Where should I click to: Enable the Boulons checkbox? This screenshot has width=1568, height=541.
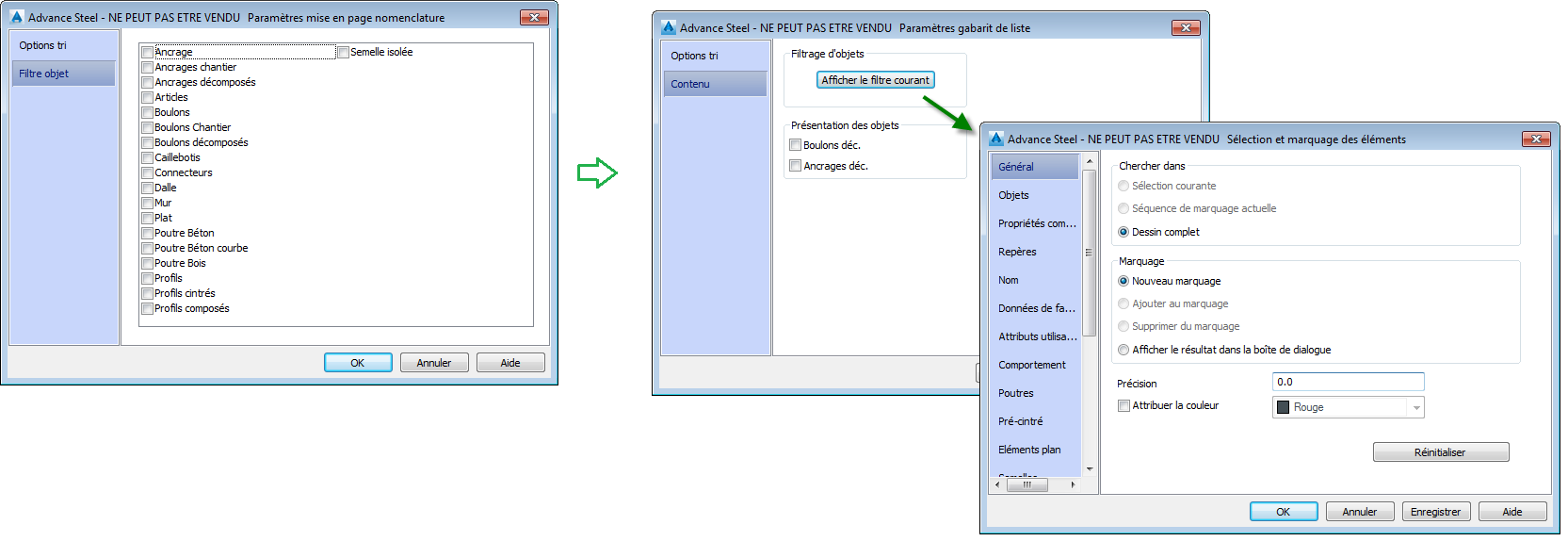[147, 113]
